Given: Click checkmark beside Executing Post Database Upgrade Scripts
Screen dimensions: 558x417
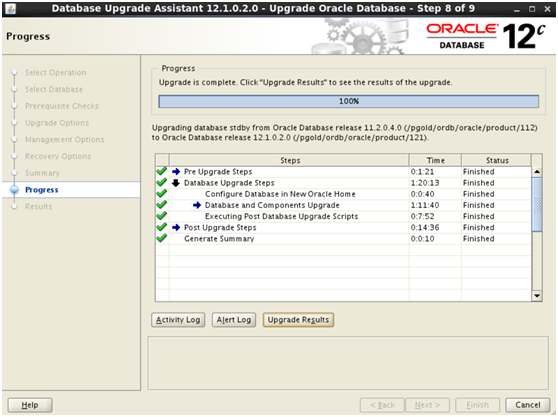Looking at the screenshot, I should (162, 216).
